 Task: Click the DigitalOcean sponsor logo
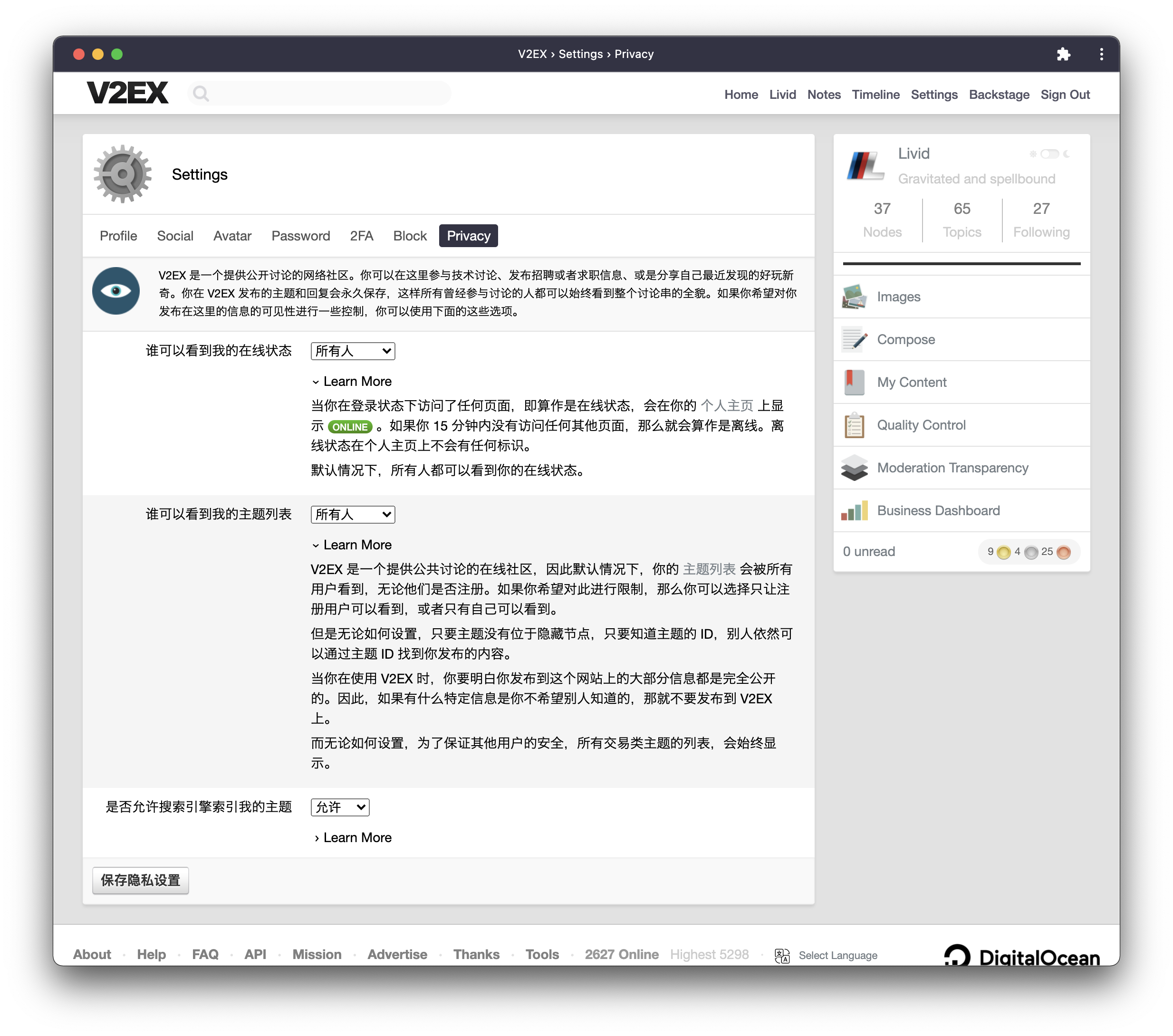[1022, 954]
